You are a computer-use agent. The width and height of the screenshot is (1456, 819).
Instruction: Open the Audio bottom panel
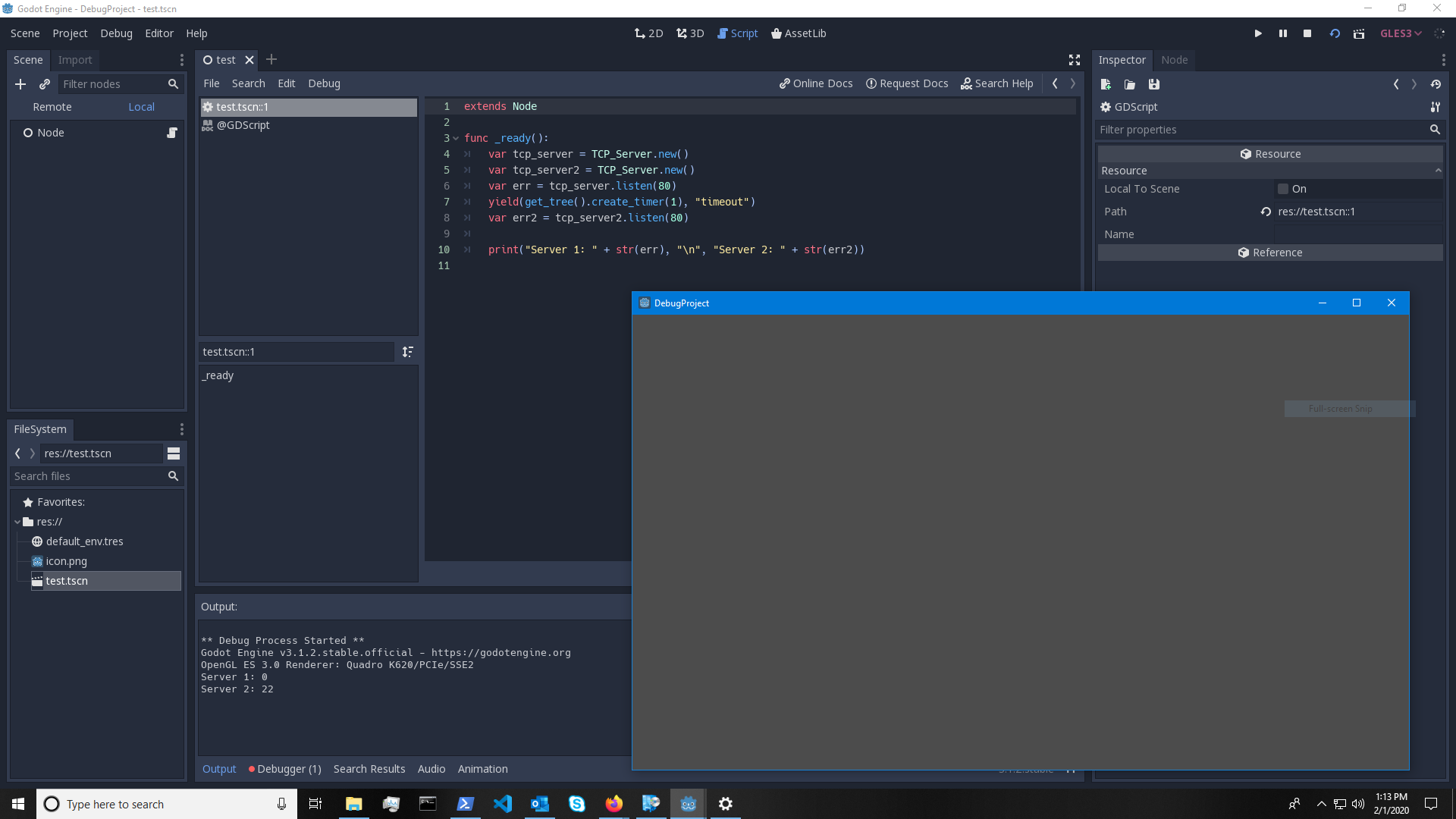tap(431, 769)
